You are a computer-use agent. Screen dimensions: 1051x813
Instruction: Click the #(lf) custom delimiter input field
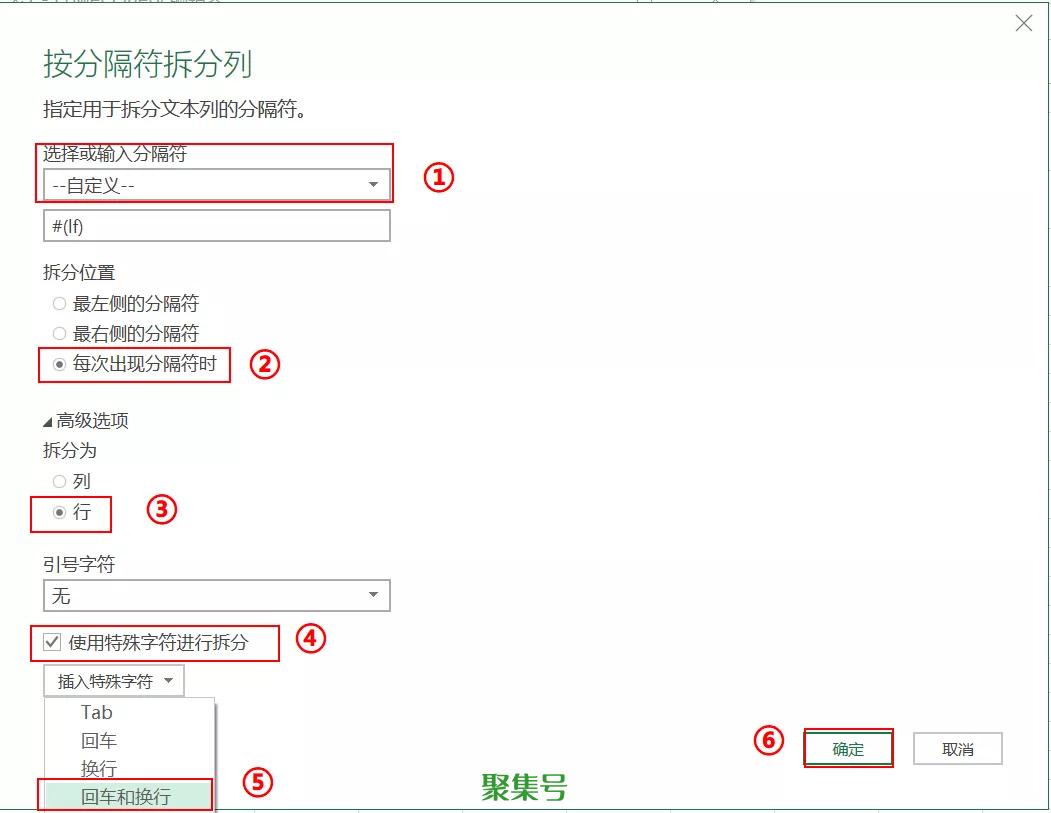216,226
